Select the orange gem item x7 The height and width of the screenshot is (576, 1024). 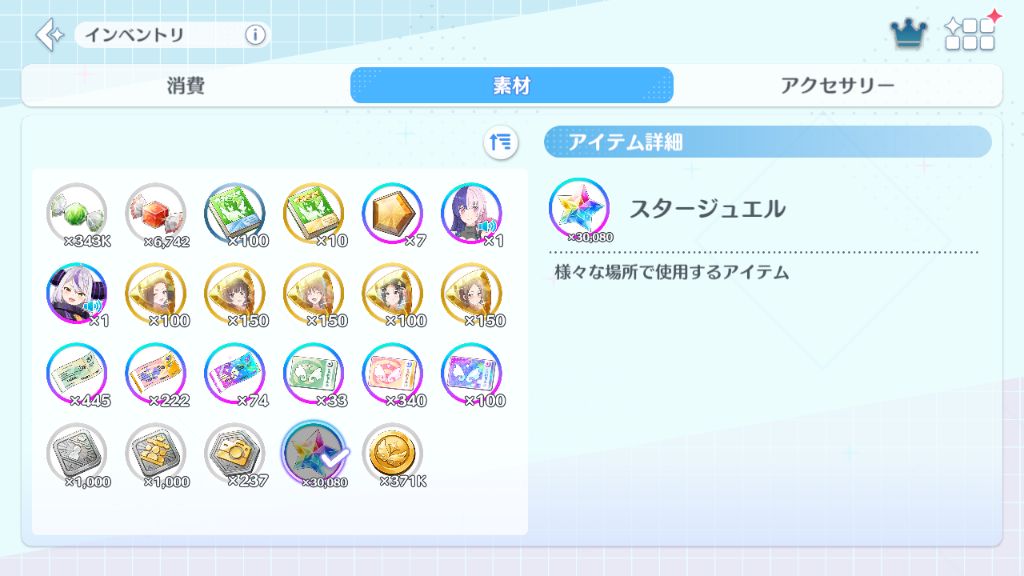point(393,214)
